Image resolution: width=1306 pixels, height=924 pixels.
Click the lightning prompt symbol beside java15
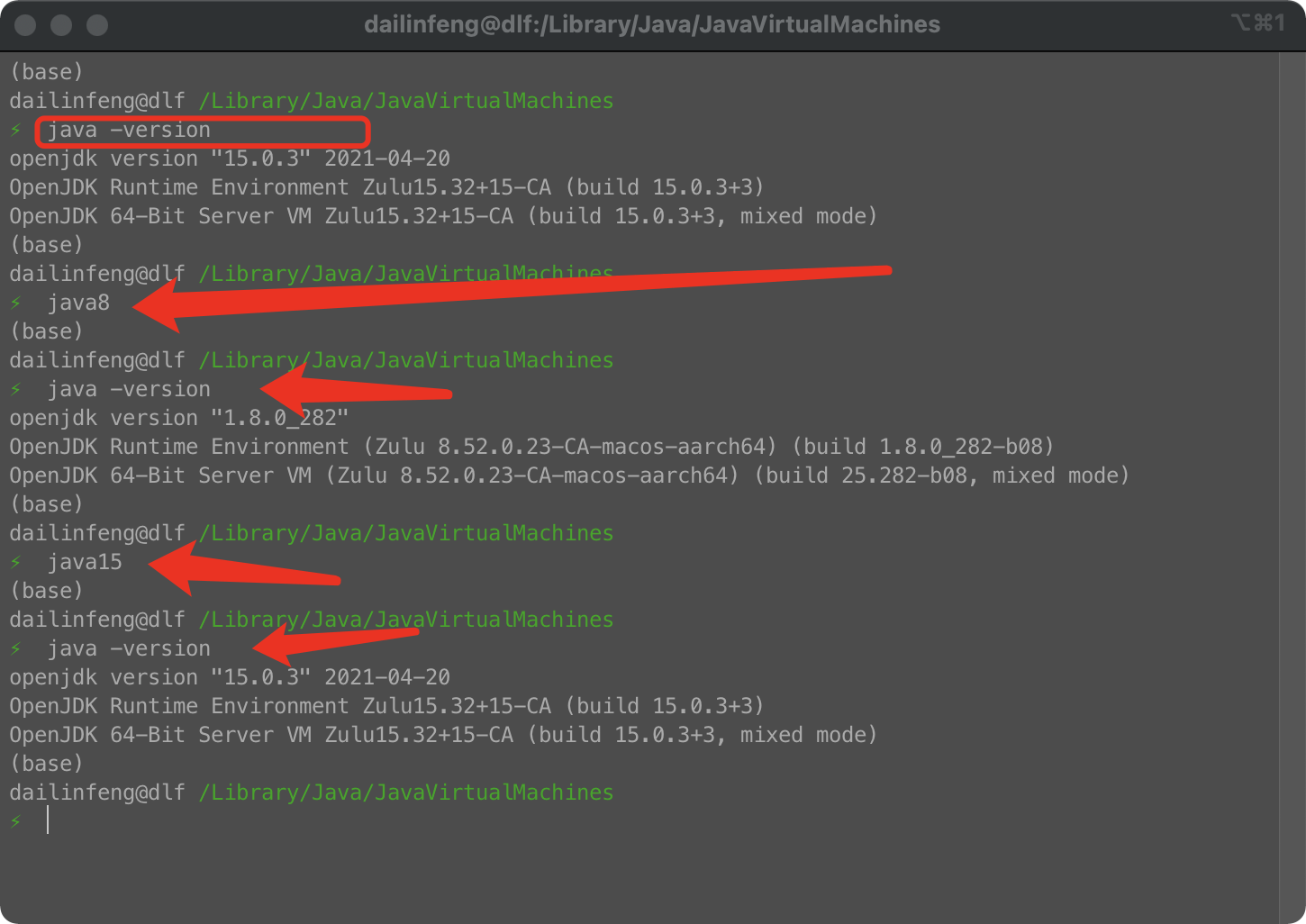[x=16, y=562]
